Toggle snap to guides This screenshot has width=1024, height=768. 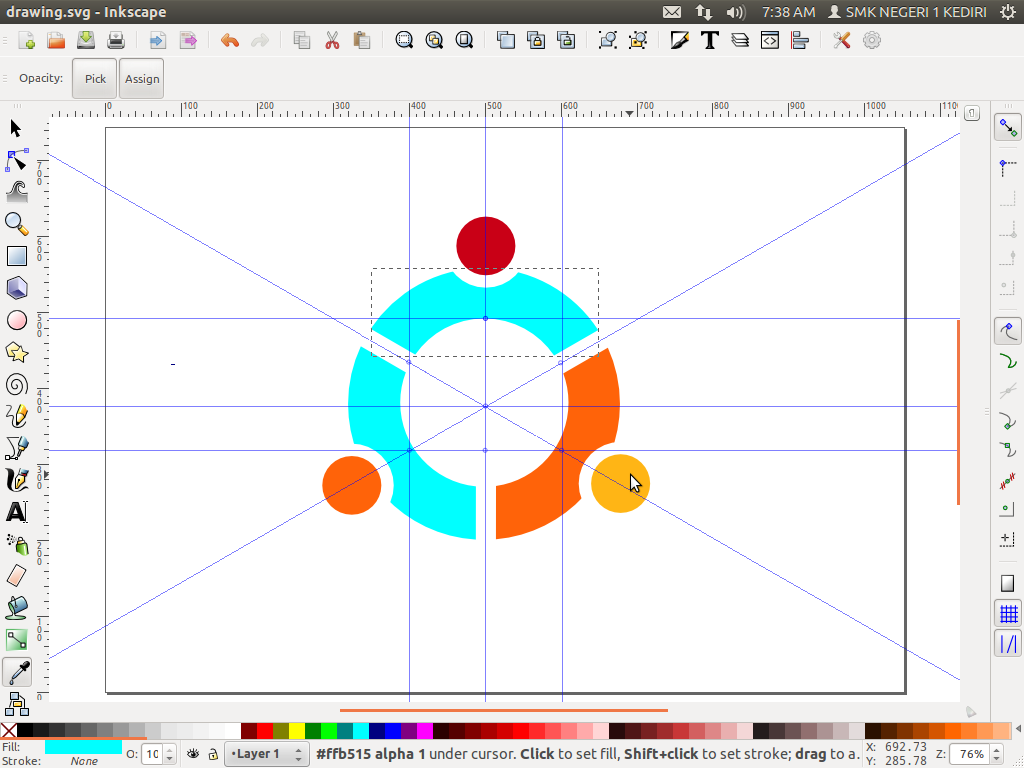tap(1008, 644)
